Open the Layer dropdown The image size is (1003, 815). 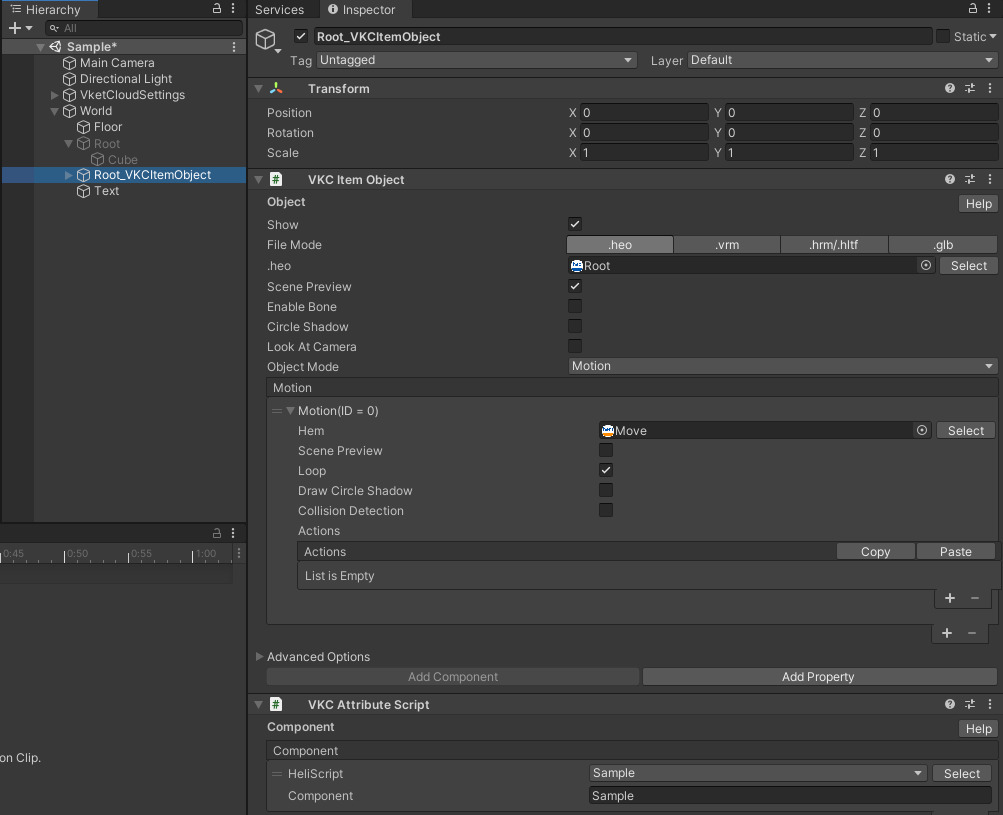842,60
